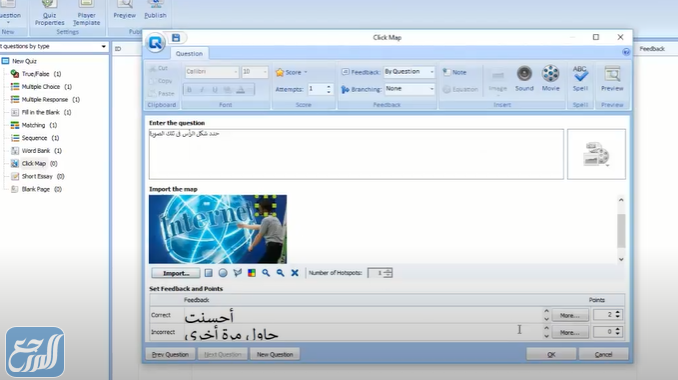678x380 pixels.
Task: Click inside the Enter the question text box
Action: (356, 154)
